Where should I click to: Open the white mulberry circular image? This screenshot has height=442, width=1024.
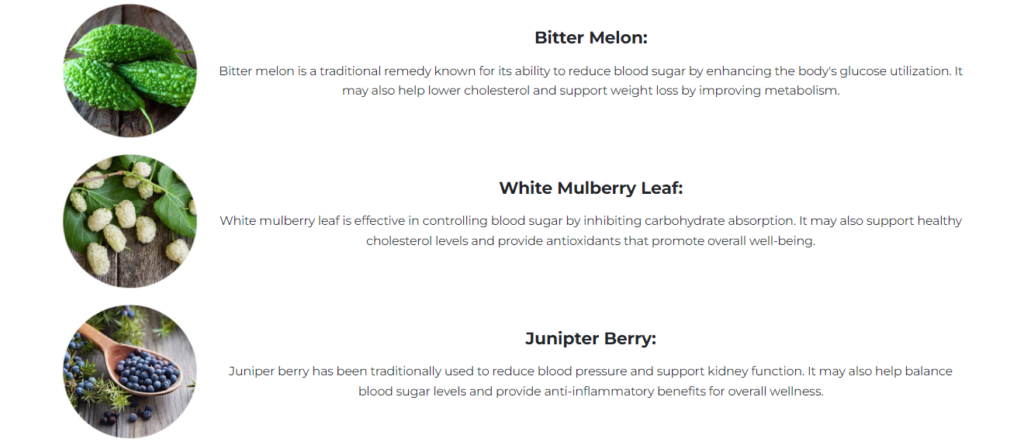click(129, 221)
